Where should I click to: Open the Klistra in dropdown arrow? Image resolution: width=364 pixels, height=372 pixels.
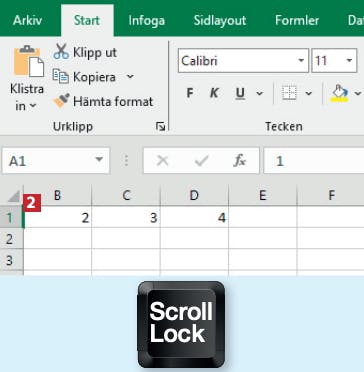(x=33, y=106)
